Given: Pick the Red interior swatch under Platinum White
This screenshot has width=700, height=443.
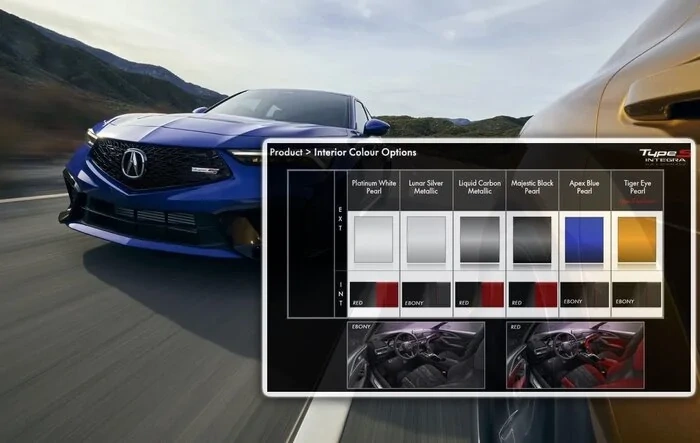Looking at the screenshot, I should tap(374, 294).
